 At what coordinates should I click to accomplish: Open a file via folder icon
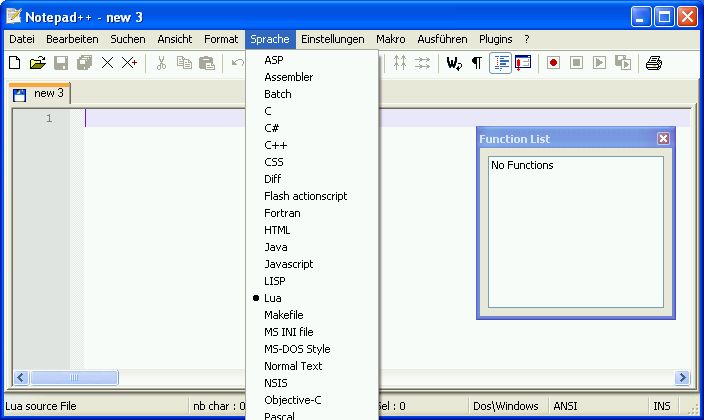pos(38,63)
